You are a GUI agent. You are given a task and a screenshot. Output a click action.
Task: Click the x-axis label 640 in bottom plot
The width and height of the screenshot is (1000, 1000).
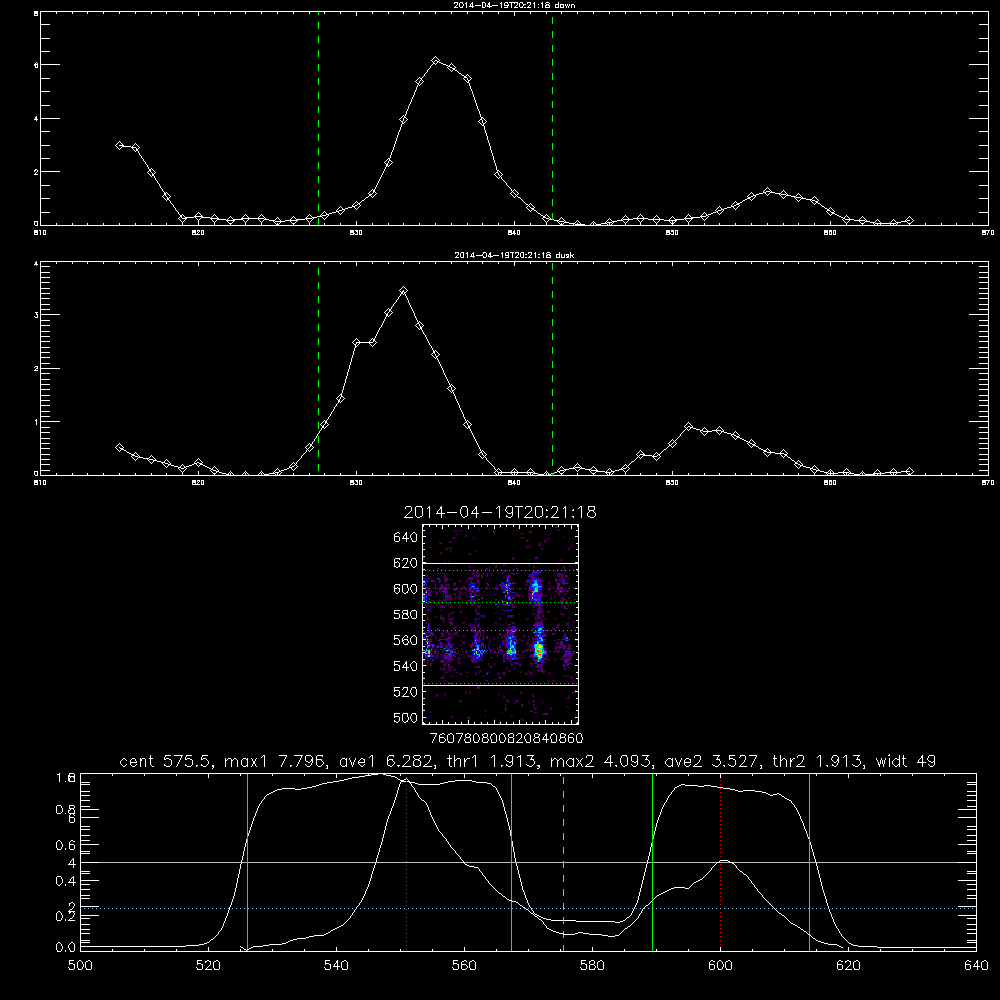pos(976,965)
